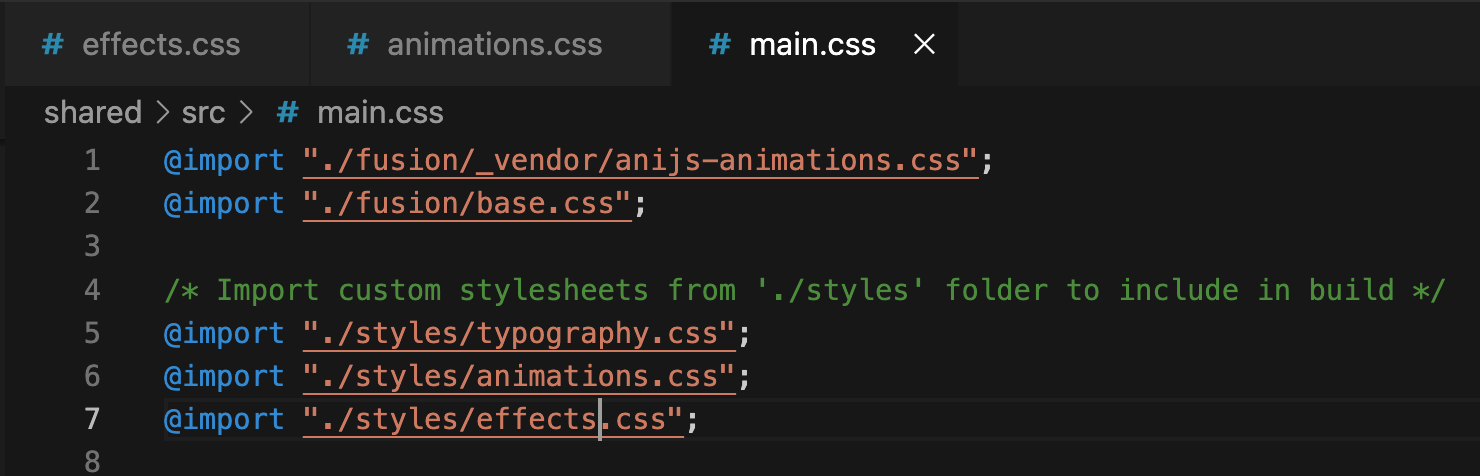1480x476 pixels.
Task: Click the CSS file icon in breadcrumb
Action: pyautogui.click(x=288, y=113)
